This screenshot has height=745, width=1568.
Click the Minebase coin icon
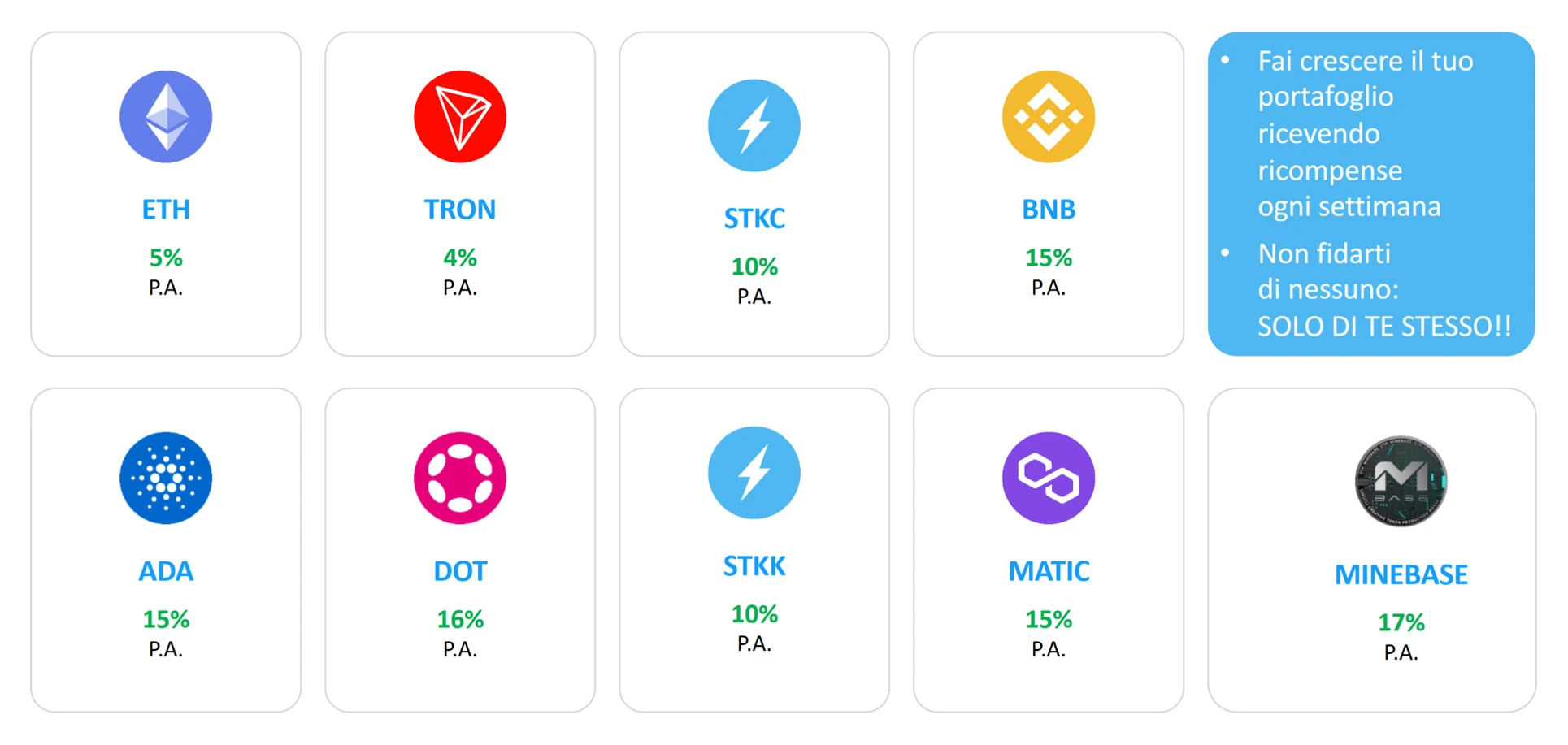1401,481
